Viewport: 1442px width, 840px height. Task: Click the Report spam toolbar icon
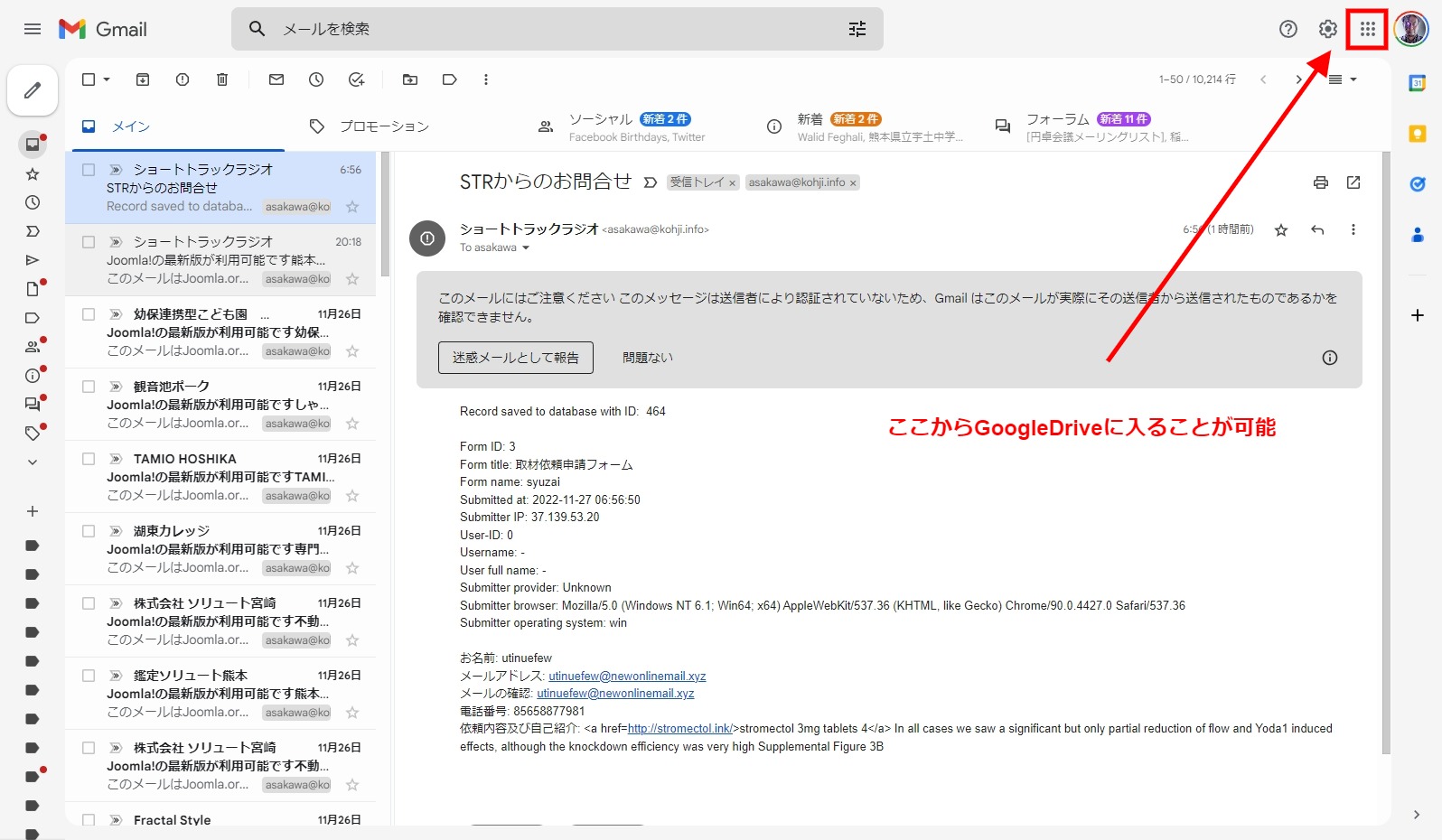(x=183, y=79)
